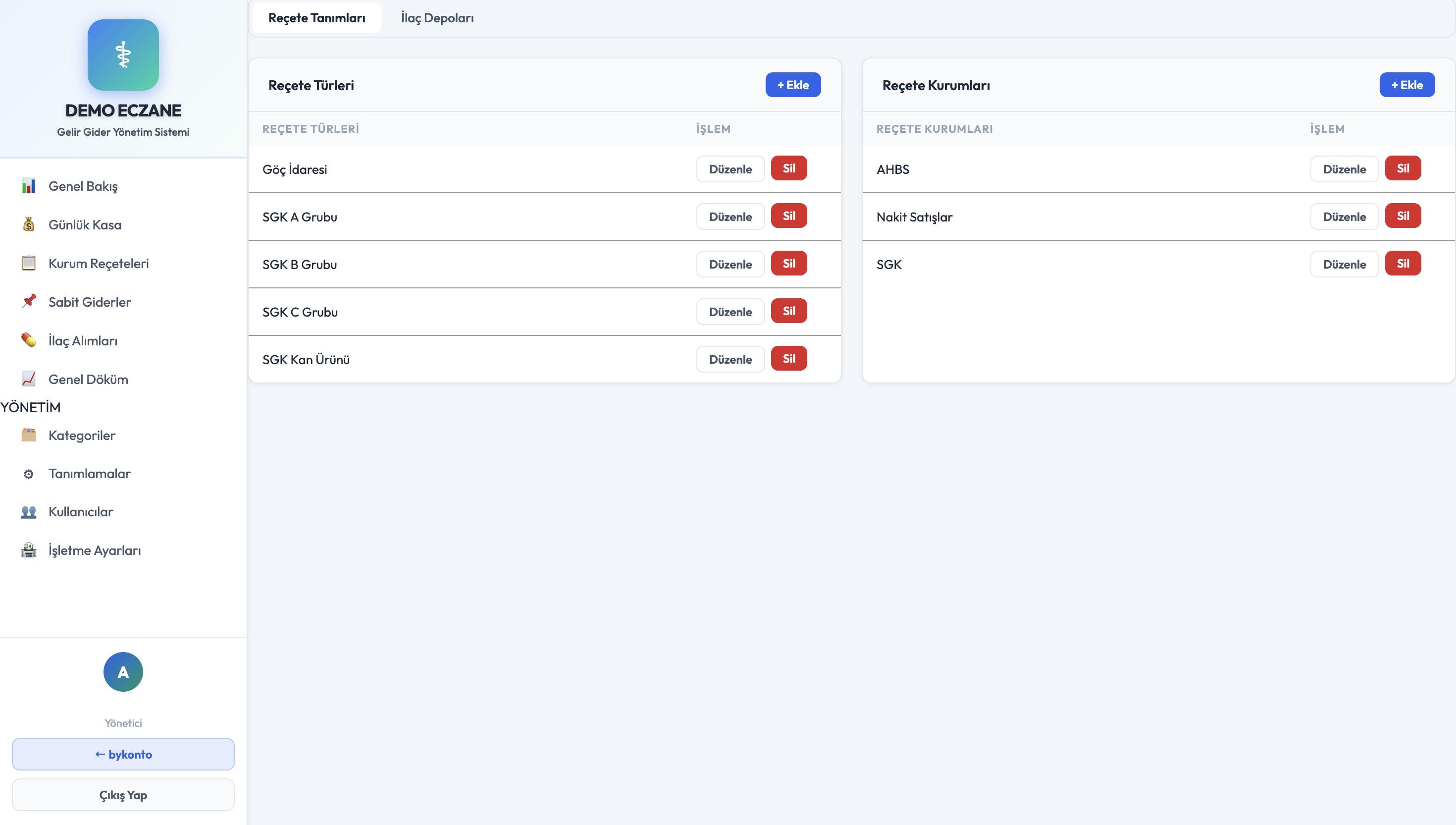Viewport: 1456px width, 825px height.
Task: Click the Kullanıcılar people icon
Action: pos(28,512)
